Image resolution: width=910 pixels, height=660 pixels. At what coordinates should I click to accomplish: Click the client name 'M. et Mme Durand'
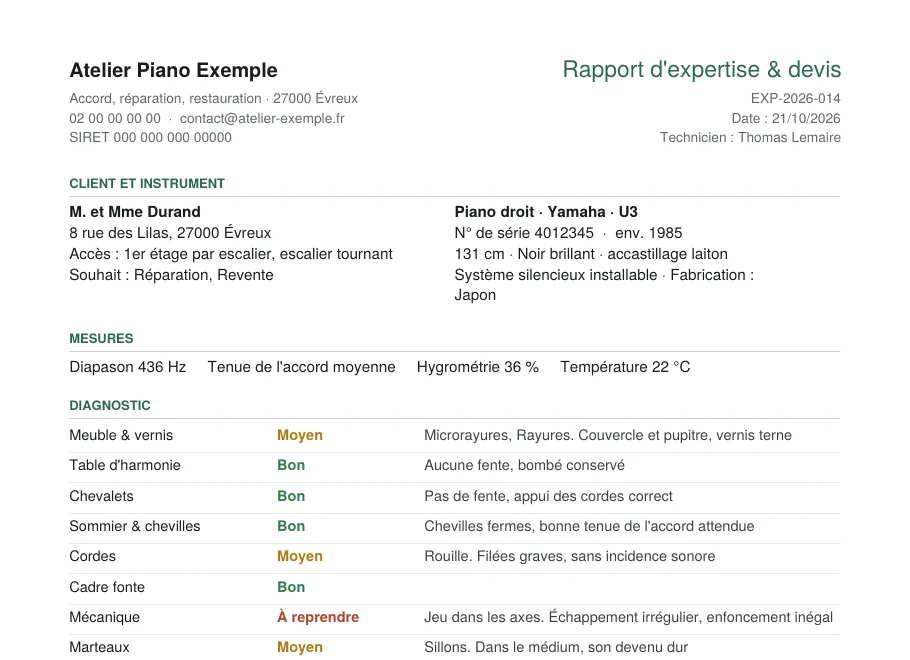[x=135, y=212]
